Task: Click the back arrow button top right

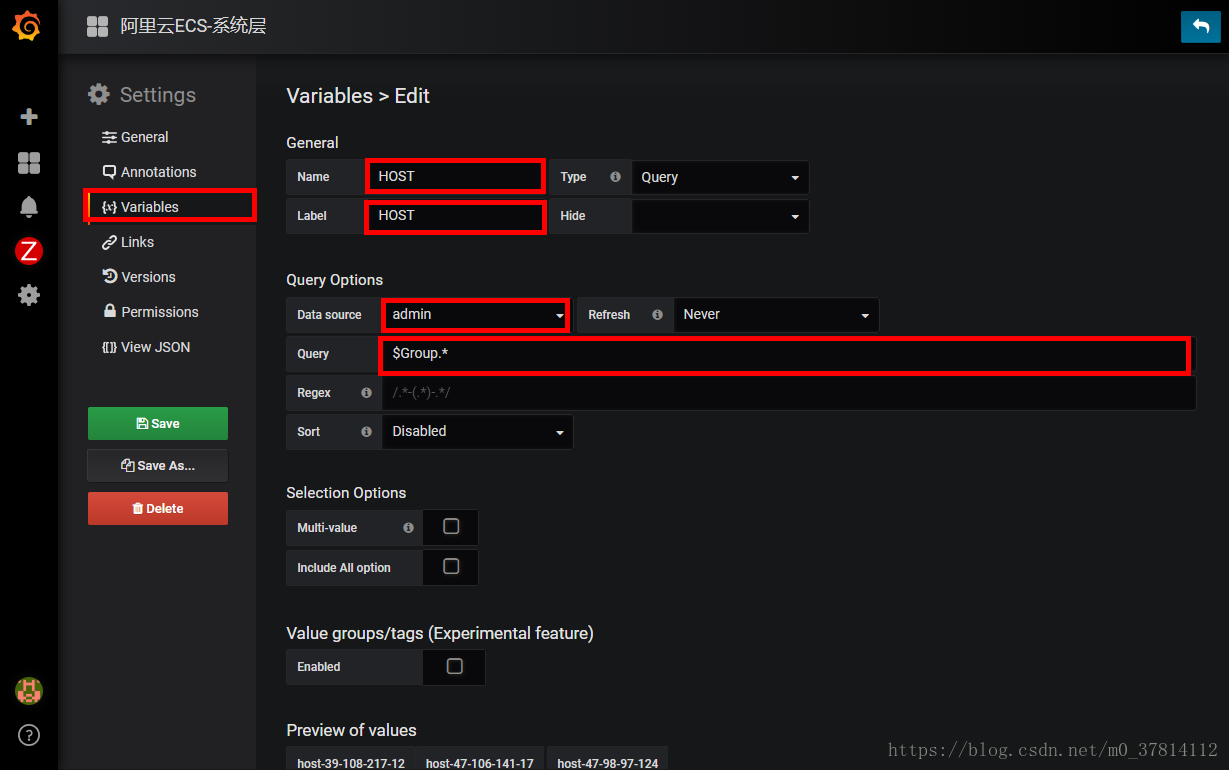Action: pyautogui.click(x=1200, y=27)
